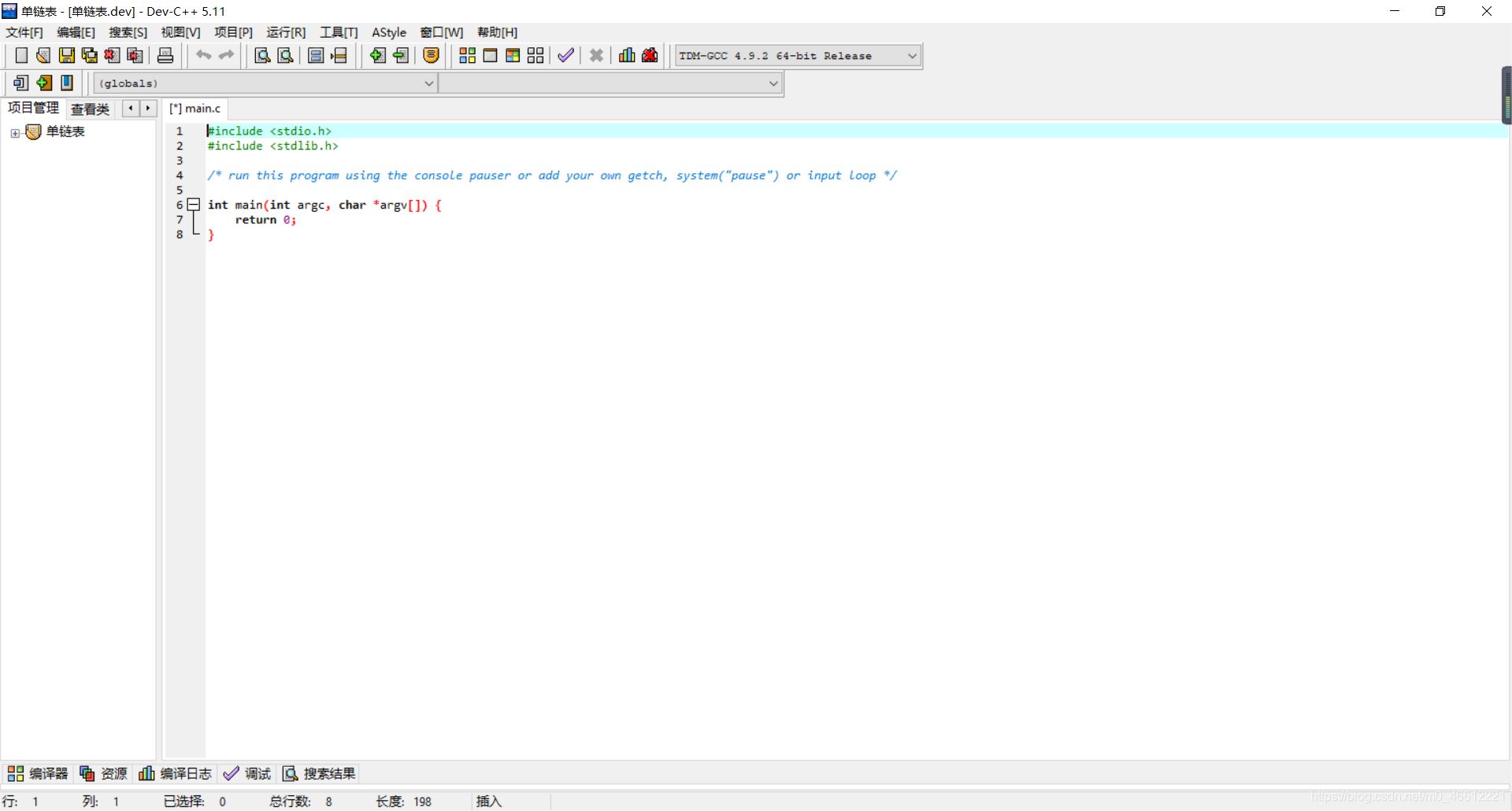Click the Goto line toolbar icon
This screenshot has width=1512, height=811.
(339, 55)
